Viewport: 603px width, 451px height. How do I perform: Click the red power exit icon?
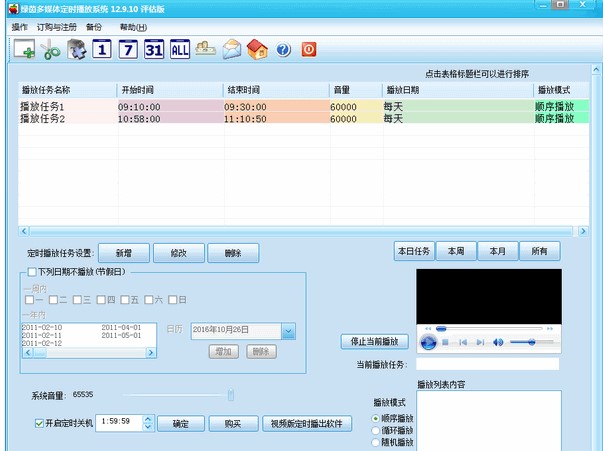click(309, 49)
